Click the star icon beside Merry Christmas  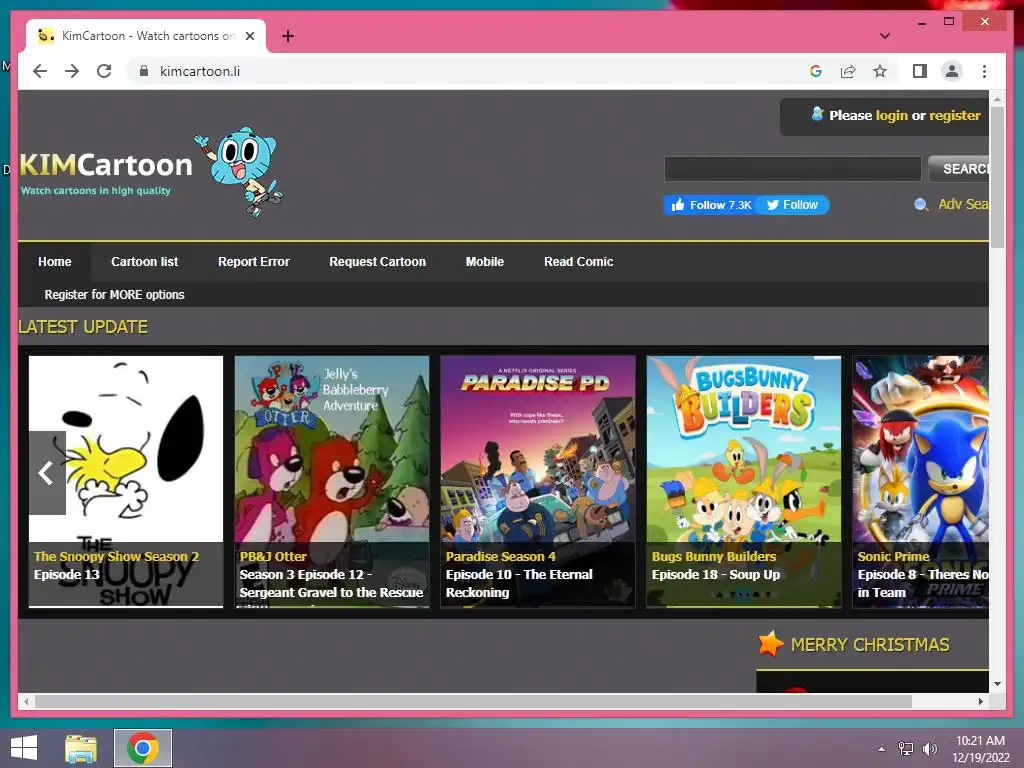[771, 644]
